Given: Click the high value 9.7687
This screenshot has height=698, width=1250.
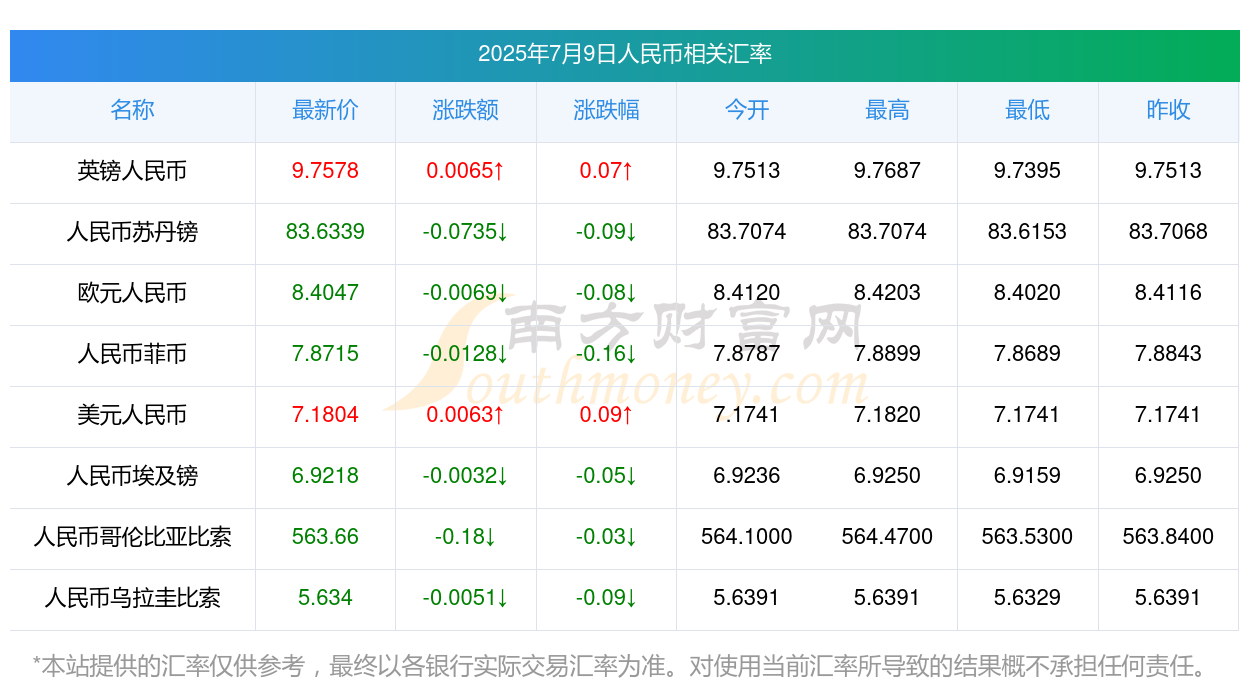Looking at the screenshot, I should pos(887,171).
